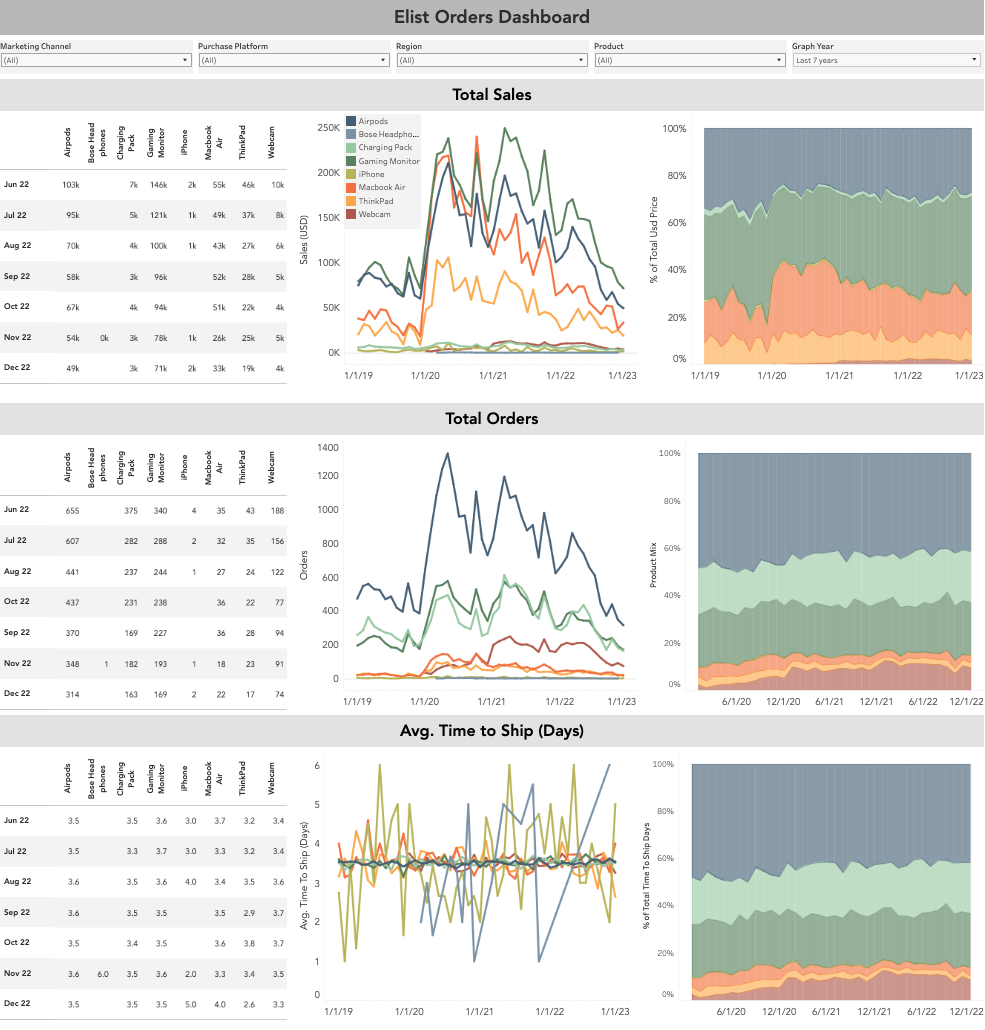Click the 1400 tick on orders chart

click(328, 448)
